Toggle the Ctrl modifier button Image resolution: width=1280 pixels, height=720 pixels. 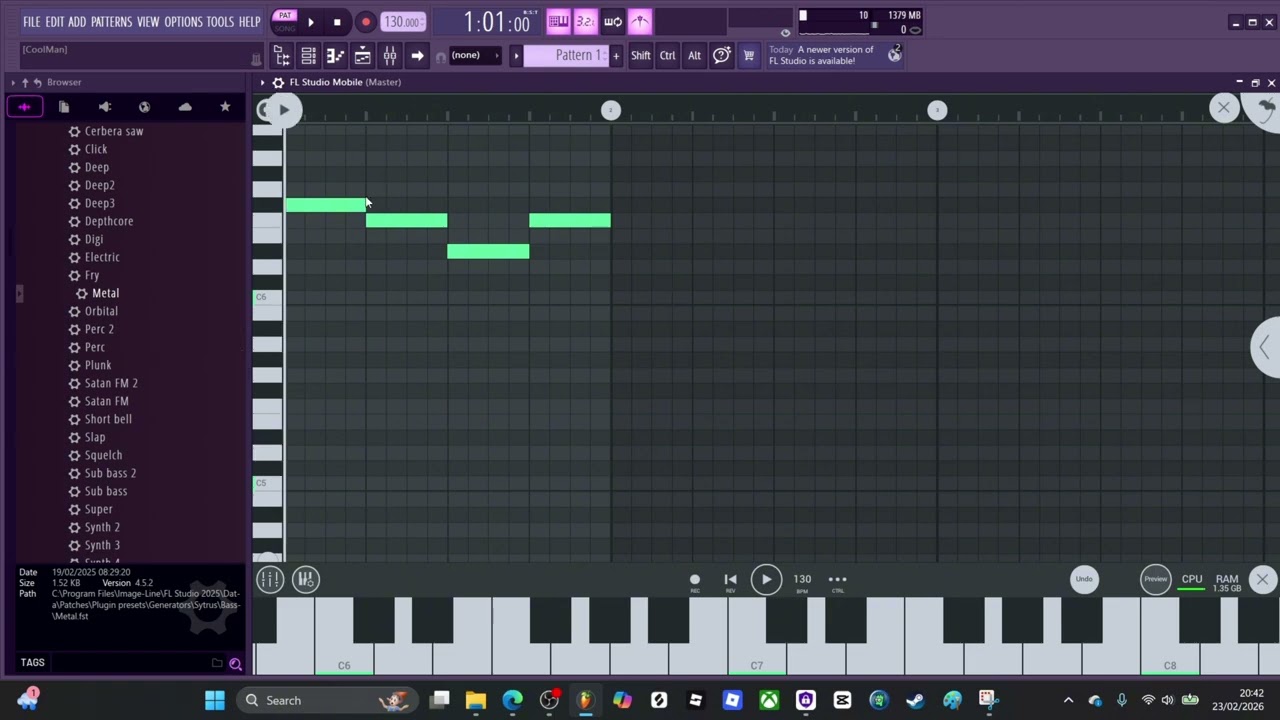tap(667, 56)
